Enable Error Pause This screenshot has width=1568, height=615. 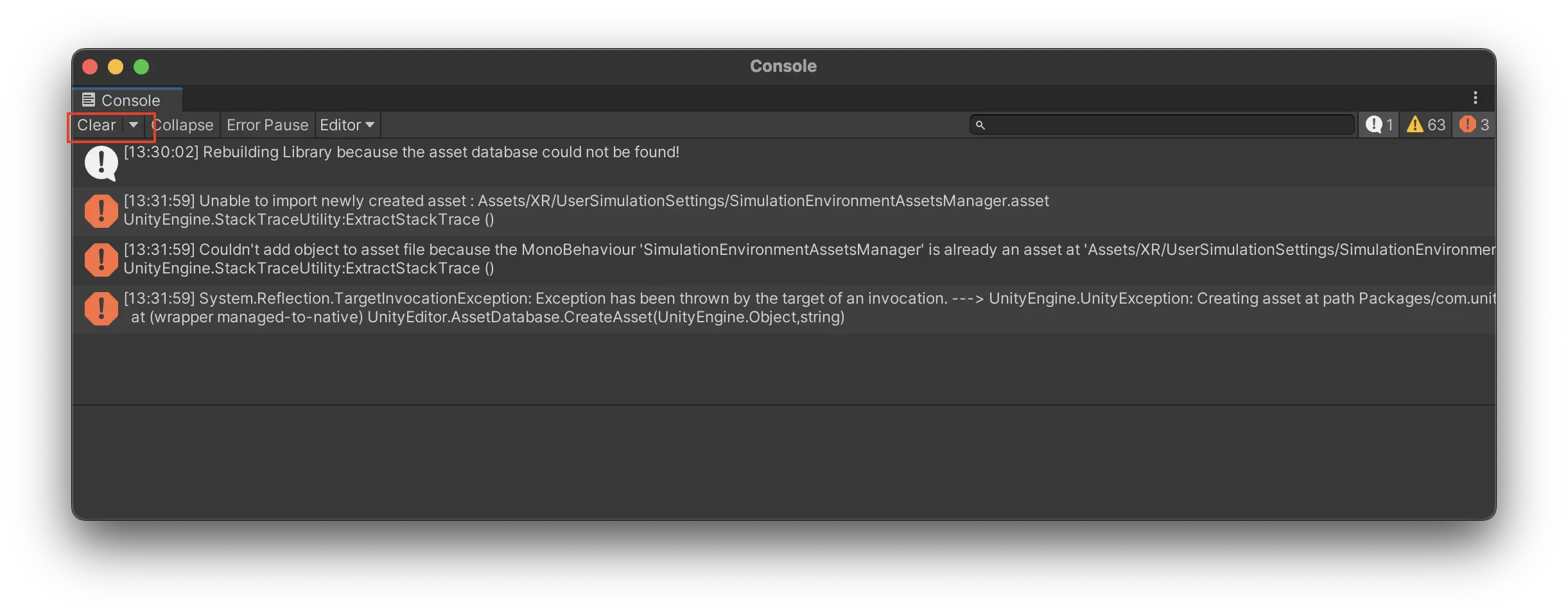[266, 125]
